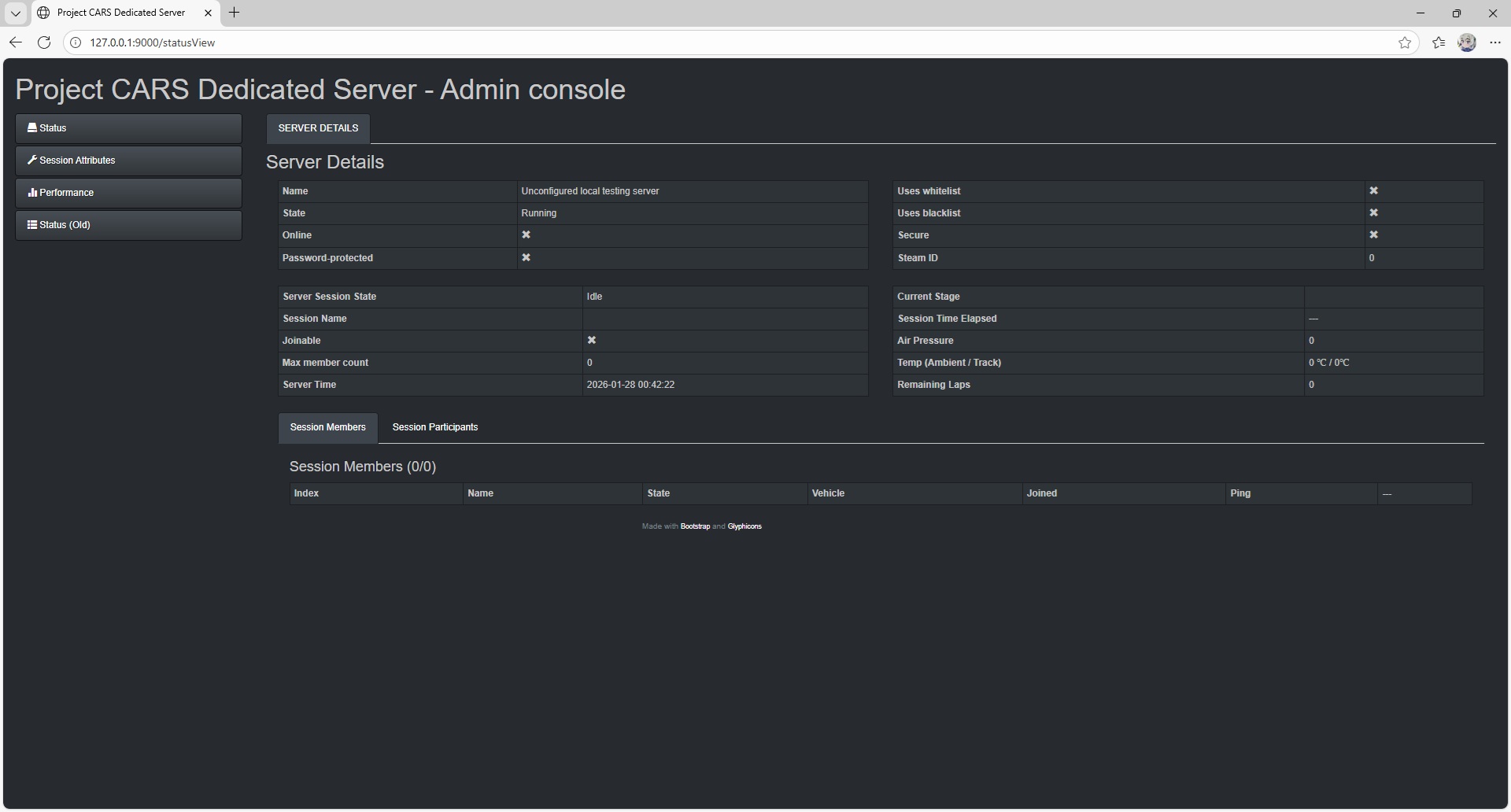Click the 'Vehicle' column header

coord(829,493)
